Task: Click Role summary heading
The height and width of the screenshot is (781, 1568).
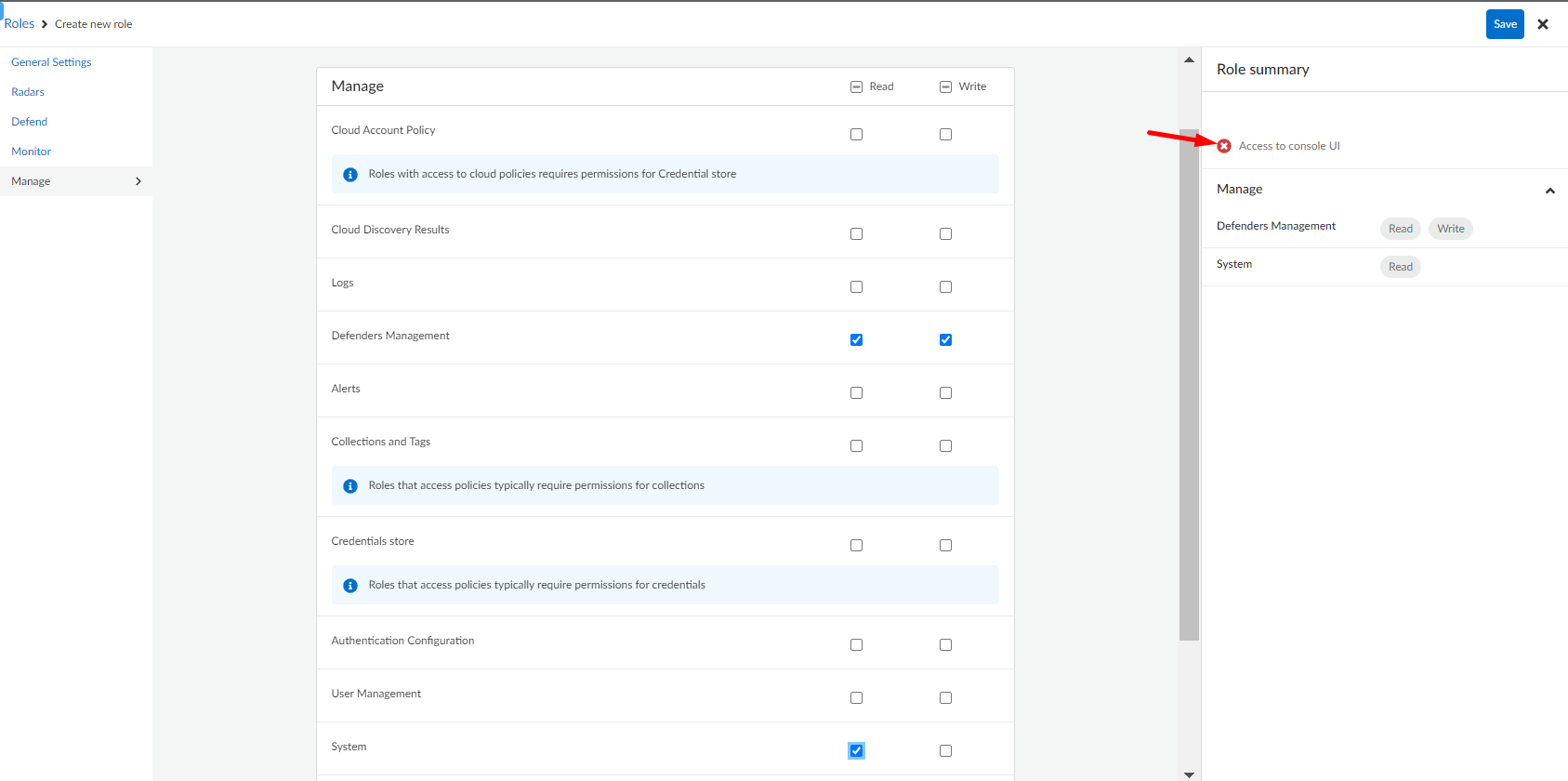Action: click(1262, 70)
